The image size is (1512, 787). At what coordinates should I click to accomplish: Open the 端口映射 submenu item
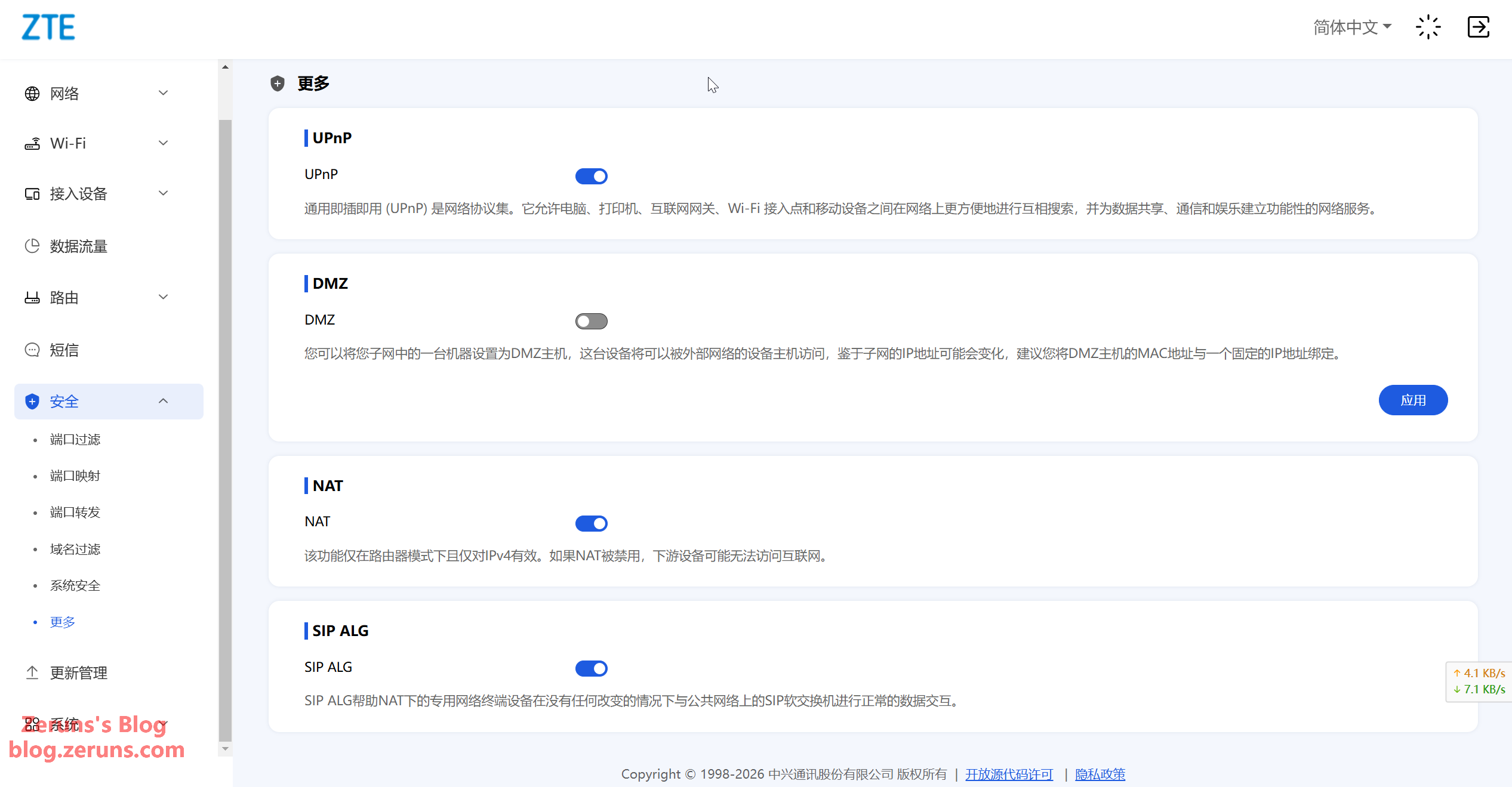(x=75, y=476)
